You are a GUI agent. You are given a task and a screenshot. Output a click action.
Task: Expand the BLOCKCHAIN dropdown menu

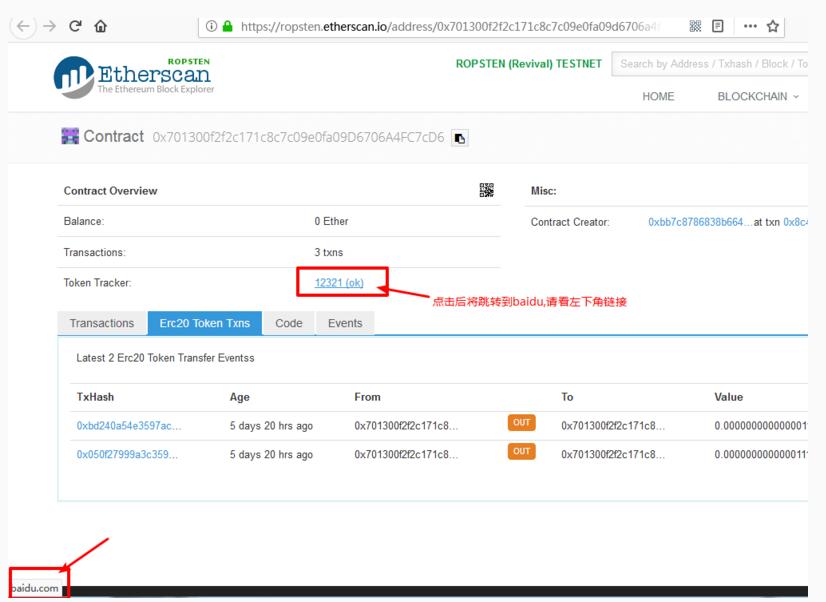tap(758, 96)
